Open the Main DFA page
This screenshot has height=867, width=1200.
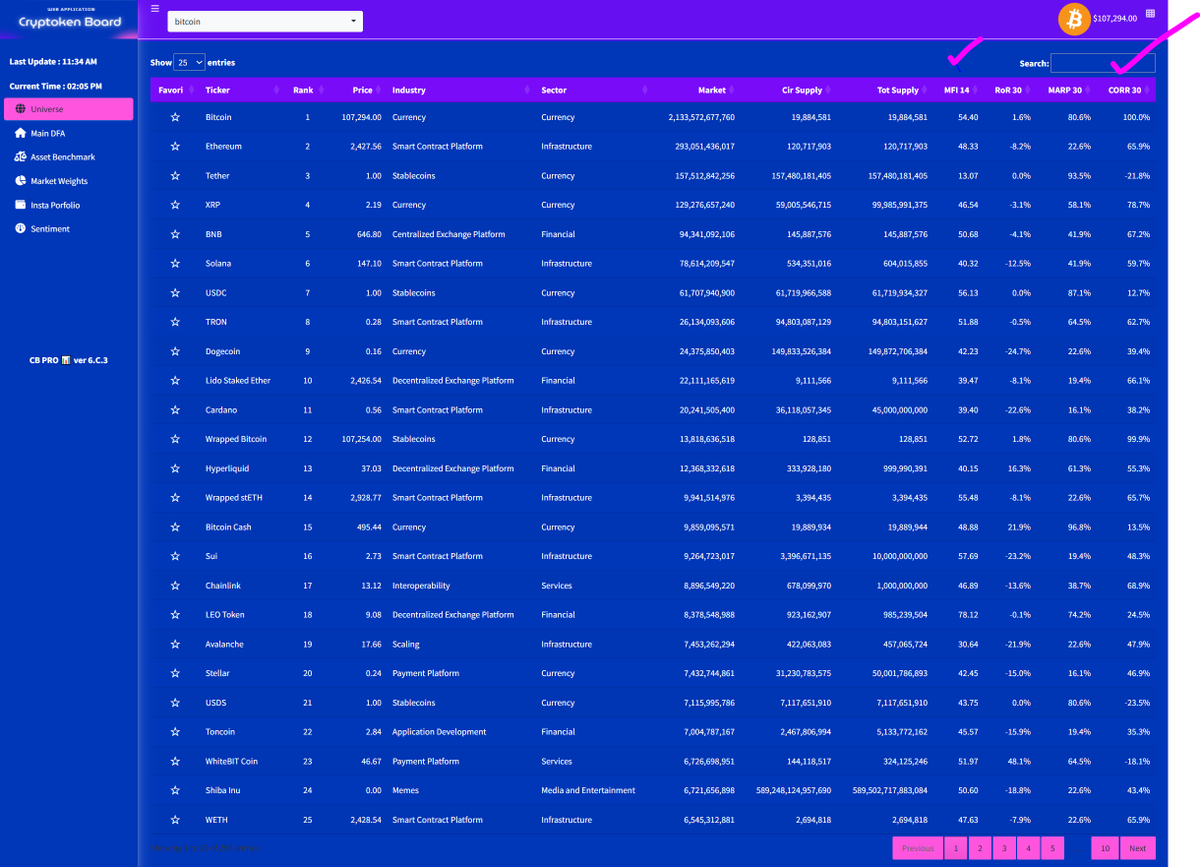tap(68, 133)
